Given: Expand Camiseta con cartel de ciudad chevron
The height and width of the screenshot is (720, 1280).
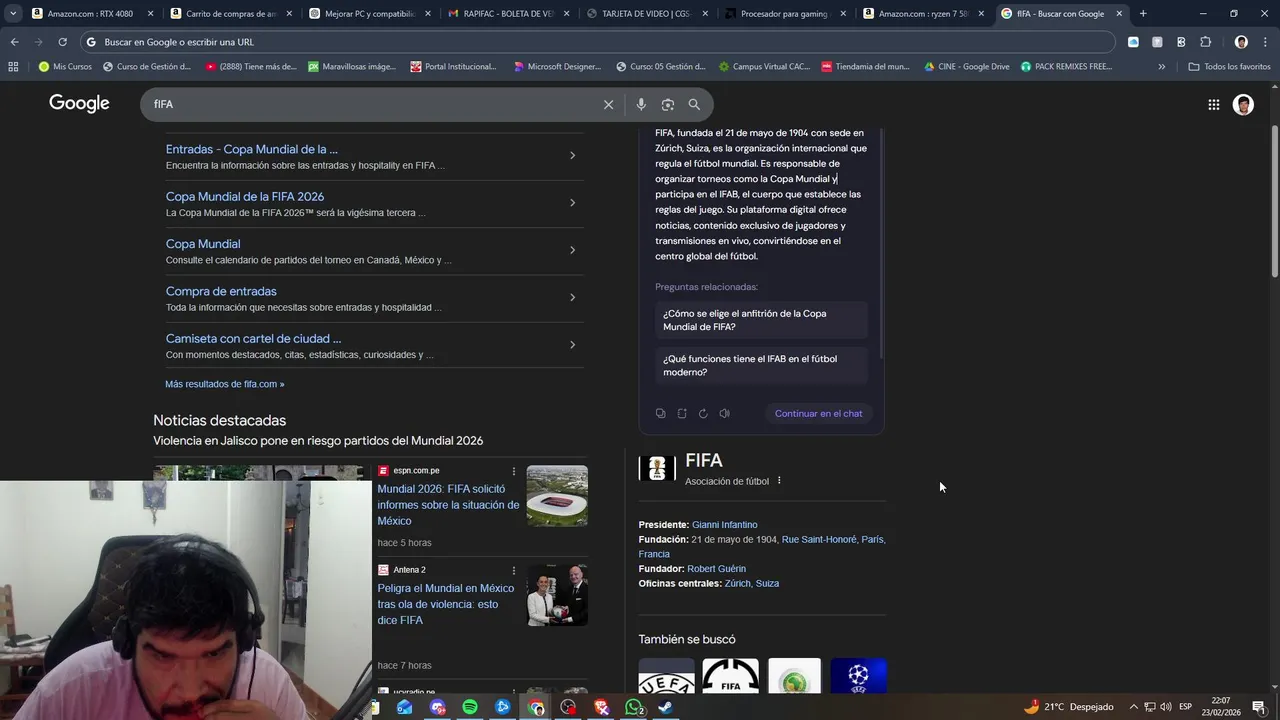Looking at the screenshot, I should click(572, 345).
